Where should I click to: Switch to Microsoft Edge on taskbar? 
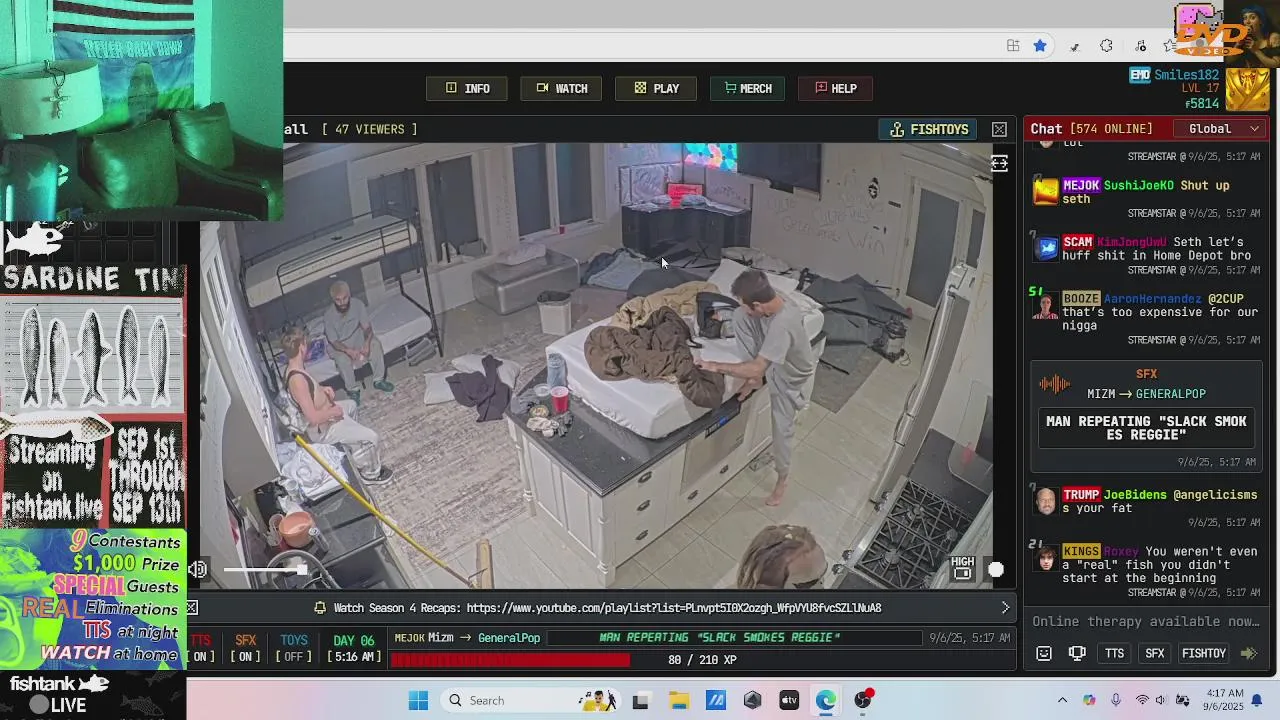click(x=826, y=700)
